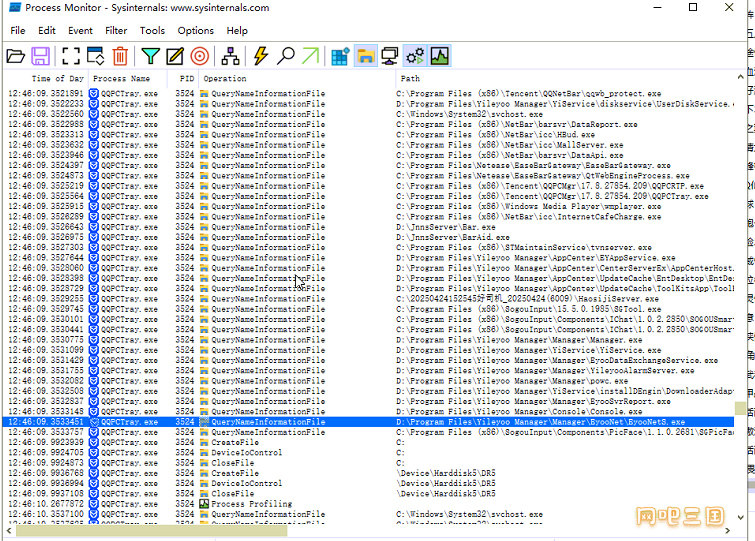Viewport: 755px width, 541px height.
Task: Select the highlighted ByooNetS.exe row
Action: 369,422
